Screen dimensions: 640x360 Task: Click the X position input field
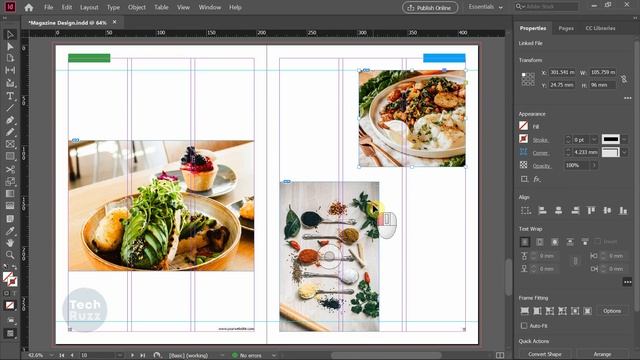coord(562,72)
